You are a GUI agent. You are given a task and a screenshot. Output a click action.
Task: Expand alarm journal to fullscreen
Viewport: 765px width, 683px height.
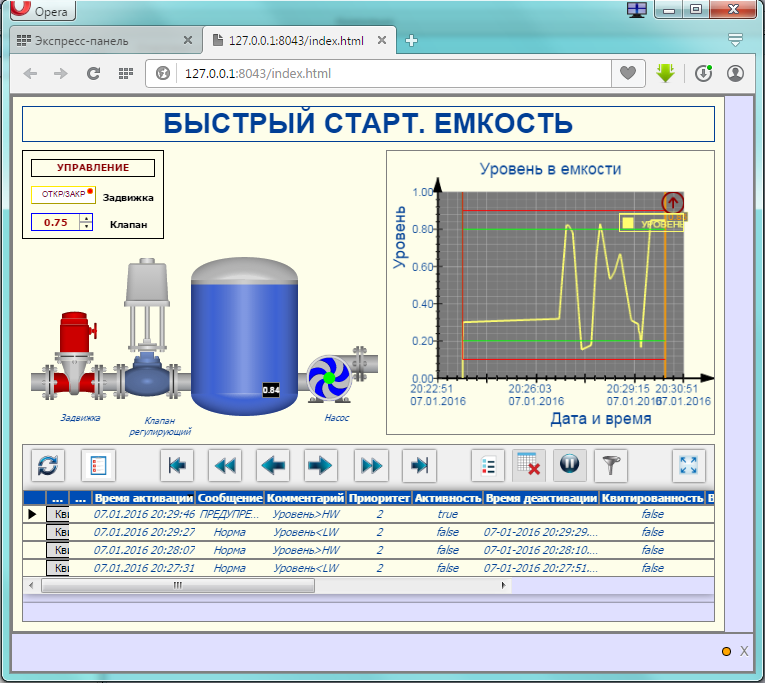(690, 465)
